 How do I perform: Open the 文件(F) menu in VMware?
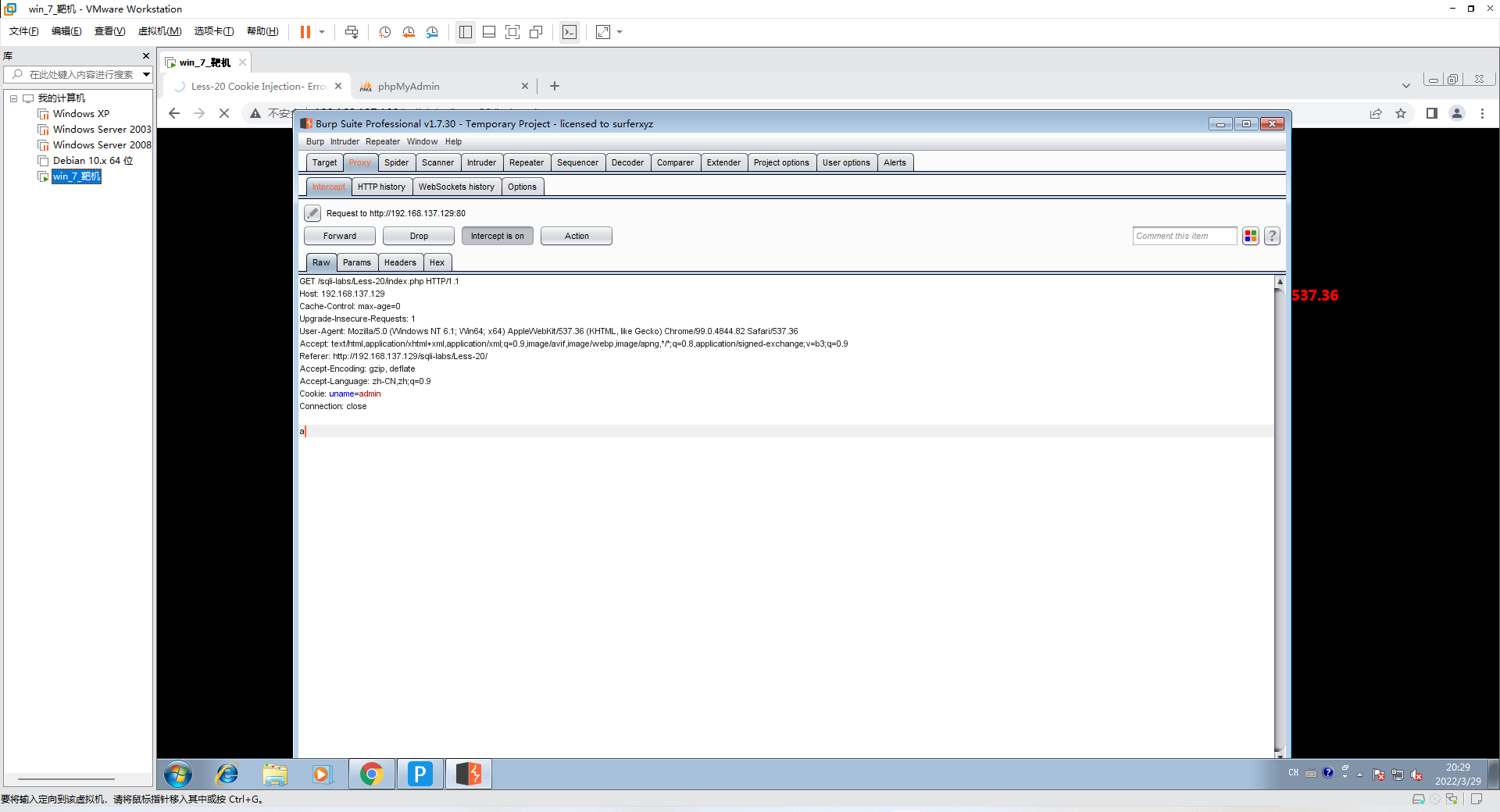pyautogui.click(x=23, y=31)
